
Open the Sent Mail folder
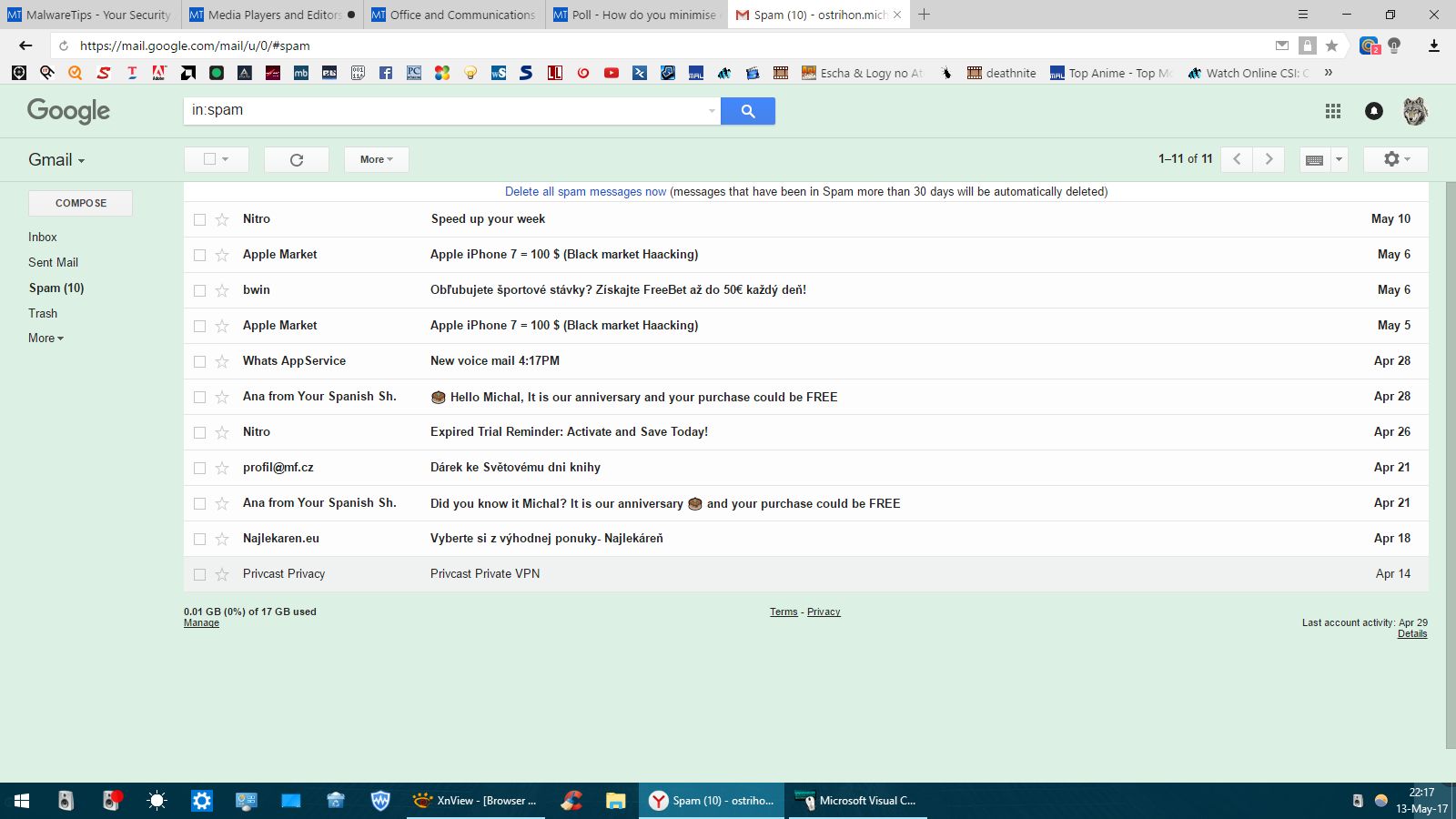coord(53,262)
